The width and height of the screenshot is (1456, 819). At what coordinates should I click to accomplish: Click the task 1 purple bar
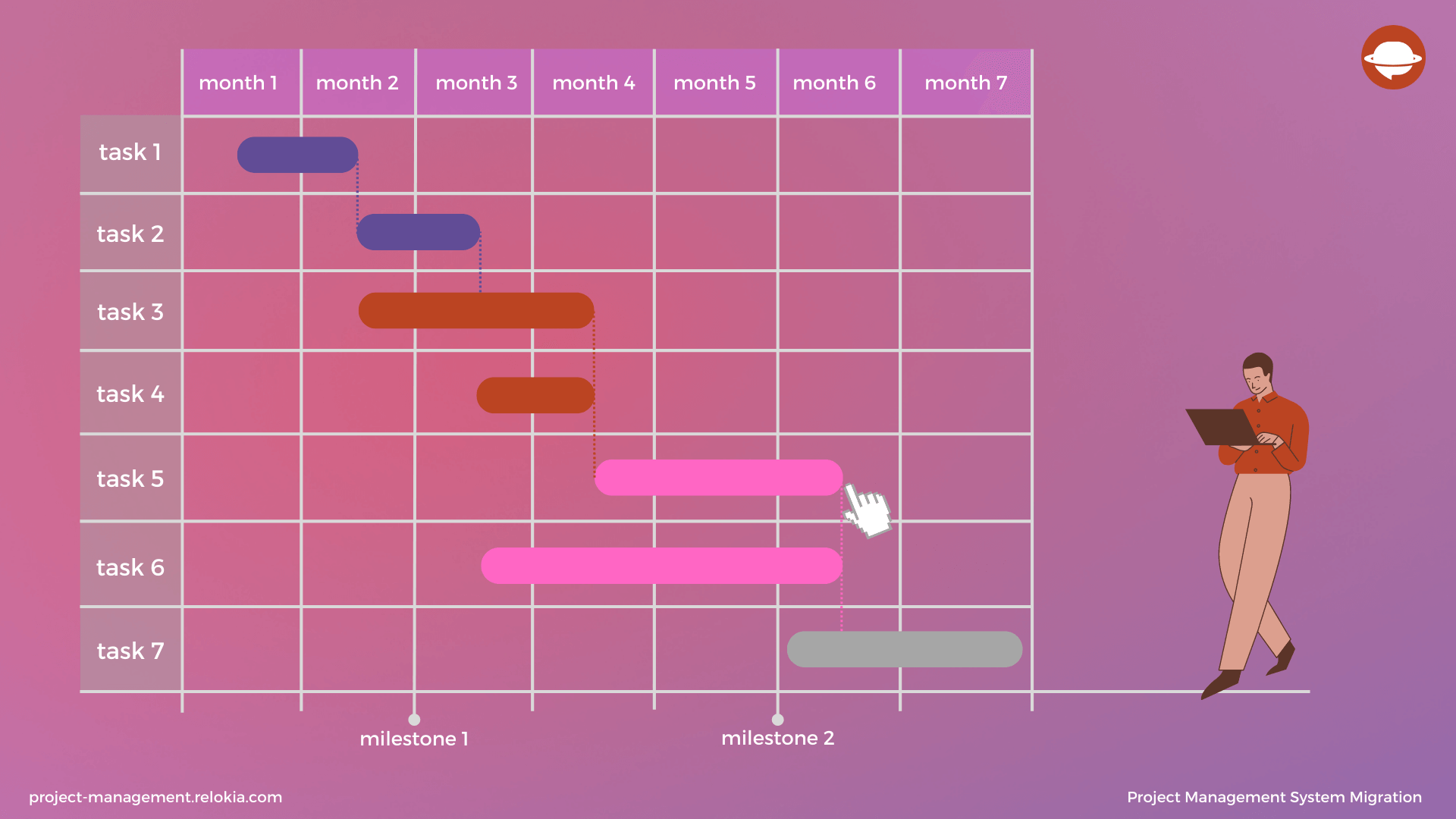[x=295, y=150]
